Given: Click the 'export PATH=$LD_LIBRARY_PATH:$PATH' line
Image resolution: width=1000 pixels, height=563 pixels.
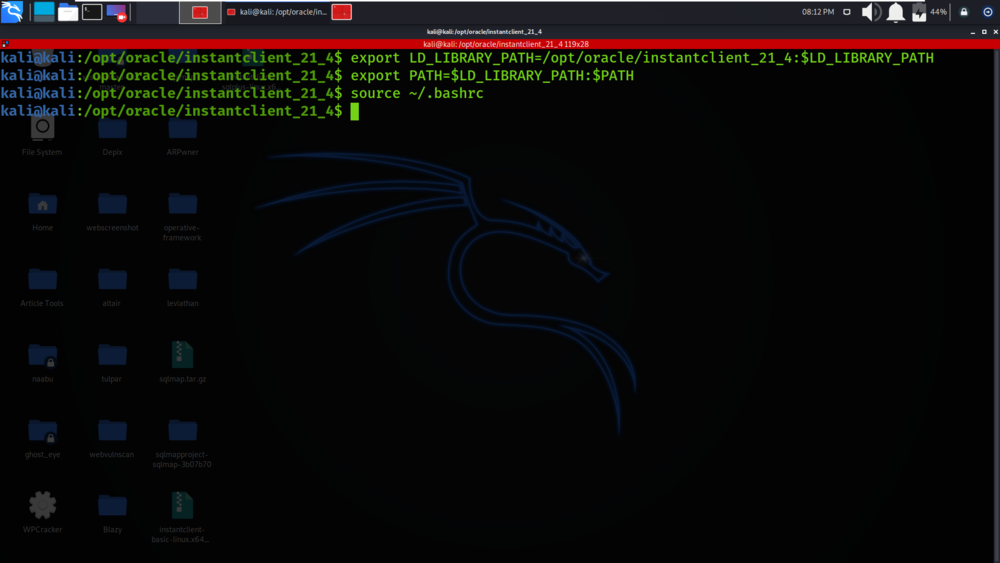Looking at the screenshot, I should point(492,75).
